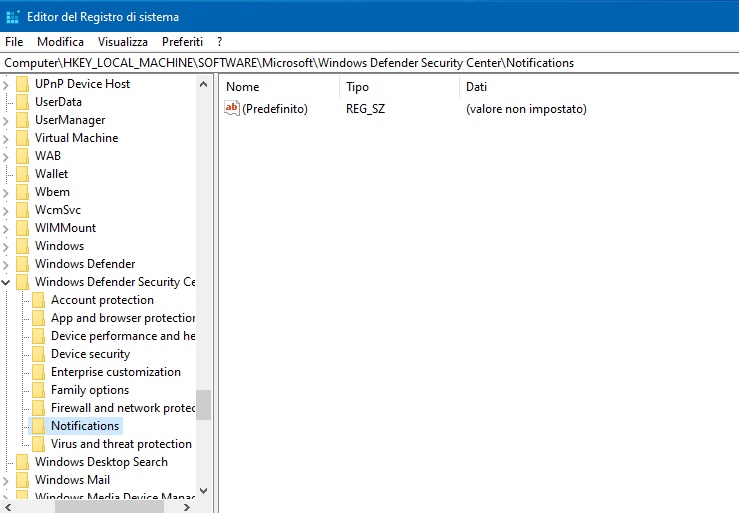739x513 pixels.
Task: Expand the WAB key
Action: coord(6,157)
